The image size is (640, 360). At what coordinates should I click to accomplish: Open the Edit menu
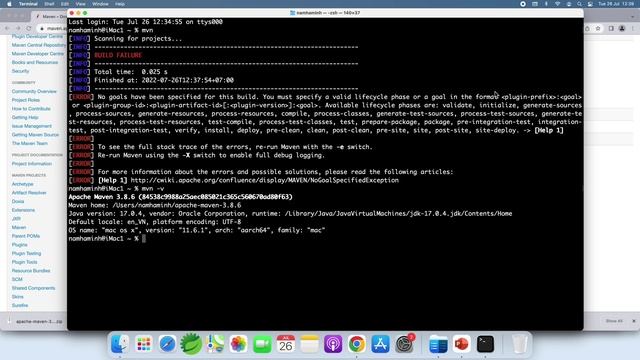click(64, 4)
